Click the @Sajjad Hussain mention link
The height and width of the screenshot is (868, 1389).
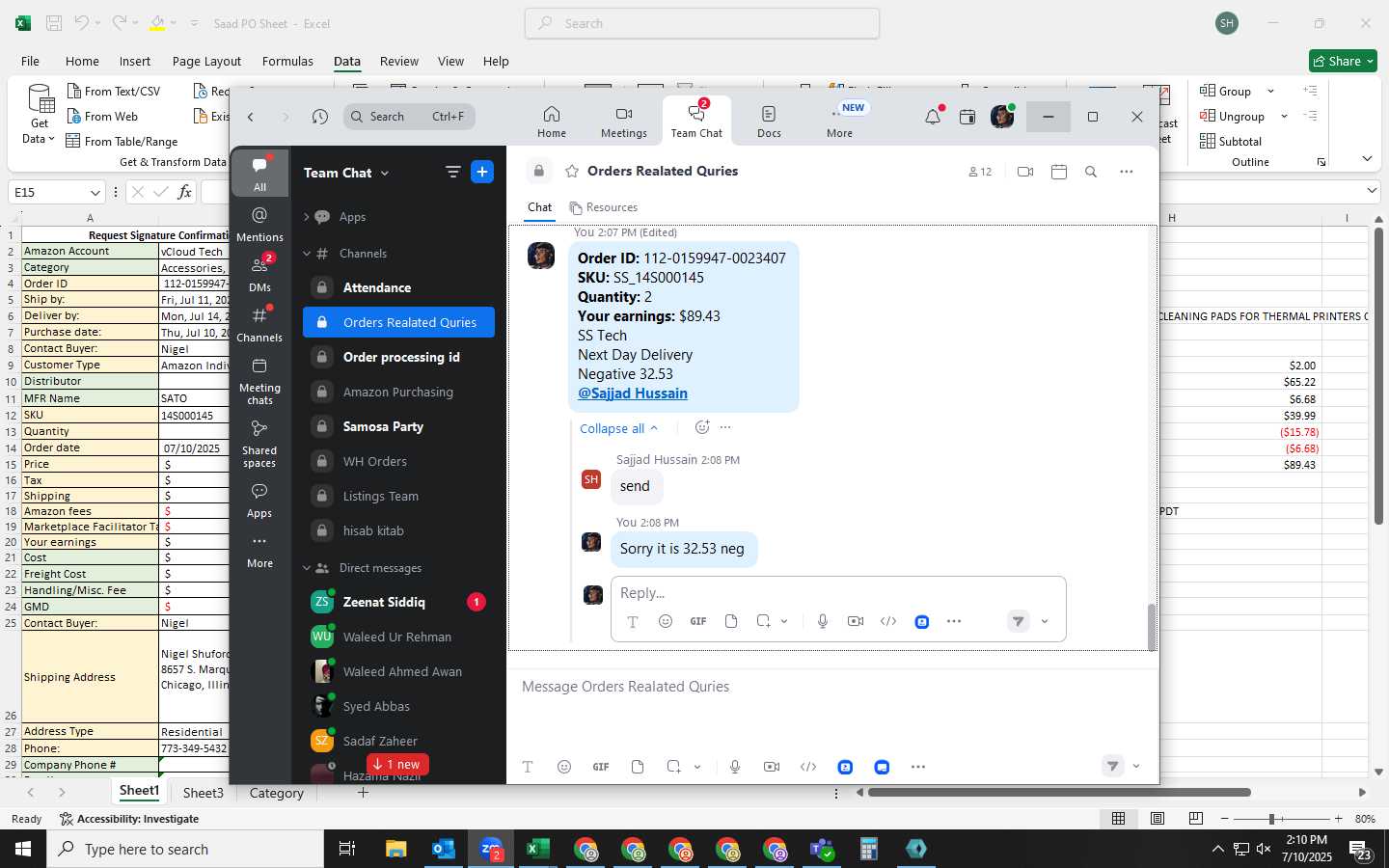(x=633, y=393)
